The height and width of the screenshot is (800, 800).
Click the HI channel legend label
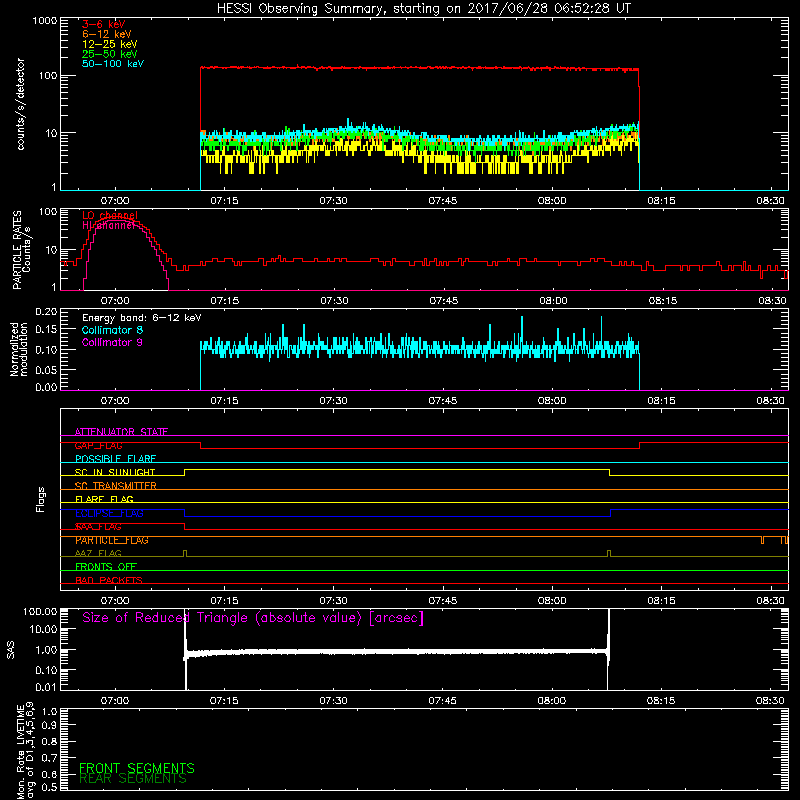(108, 225)
